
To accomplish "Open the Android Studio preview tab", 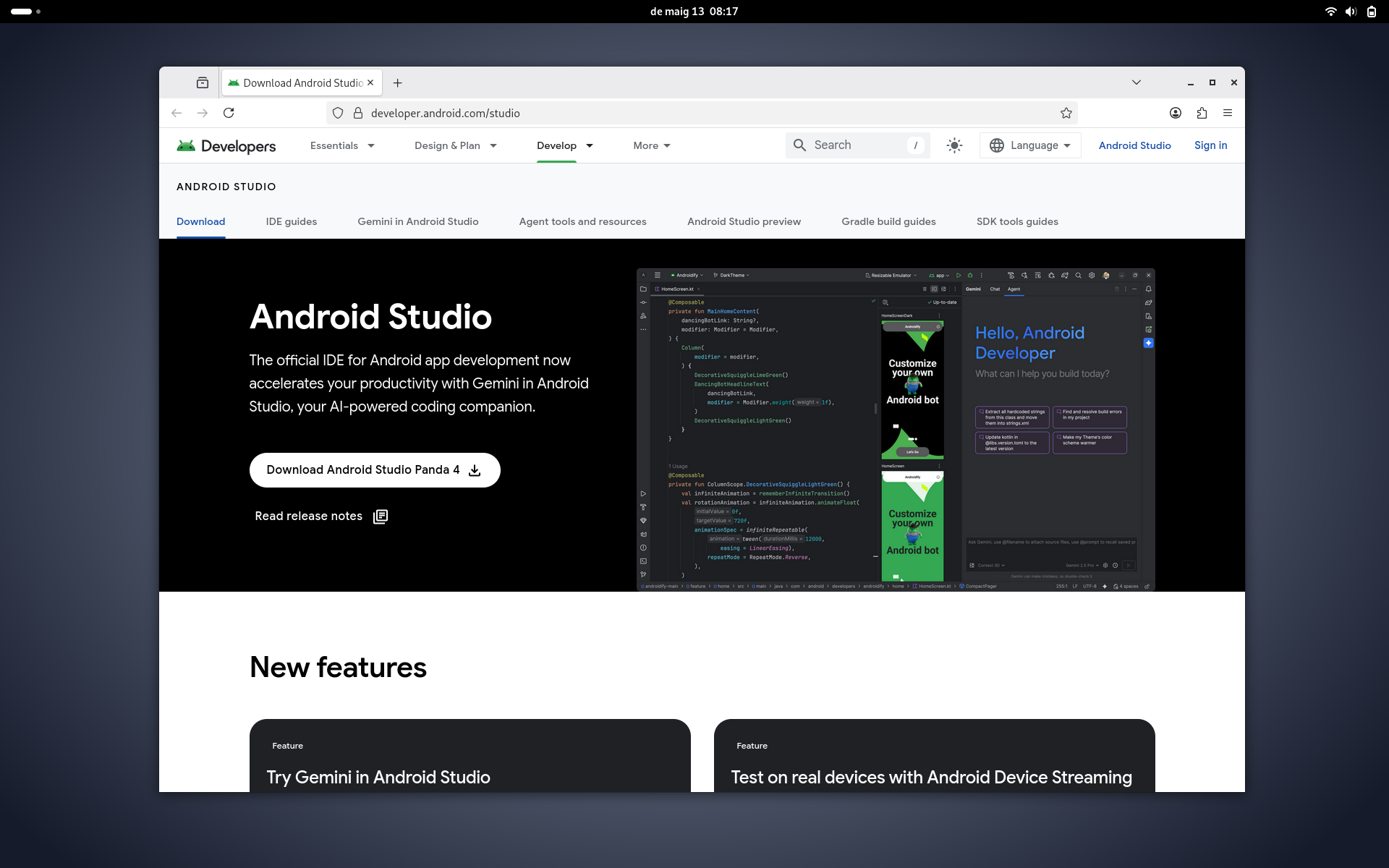I will (x=744, y=221).
